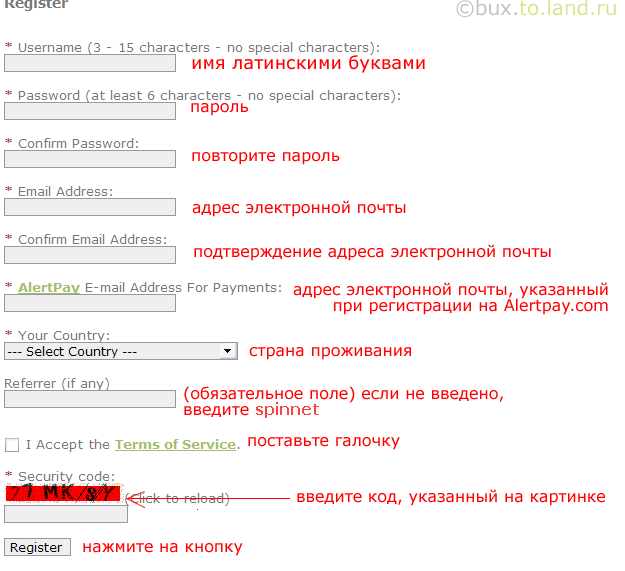The image size is (625, 571).
Task: Click the Username characters label
Action: (x=199, y=47)
